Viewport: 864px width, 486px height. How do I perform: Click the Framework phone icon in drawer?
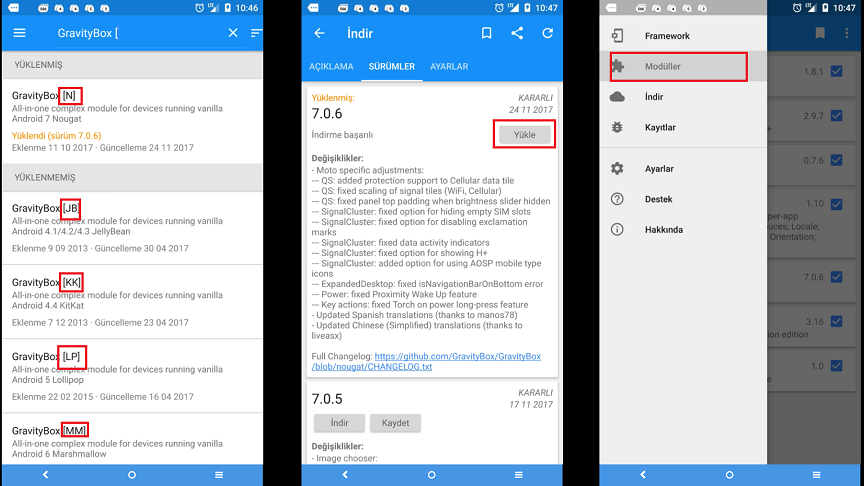click(x=617, y=36)
